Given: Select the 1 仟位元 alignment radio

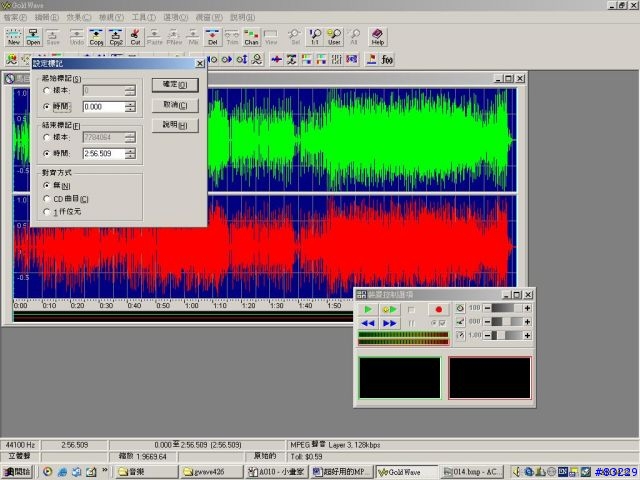Looking at the screenshot, I should tap(47, 212).
